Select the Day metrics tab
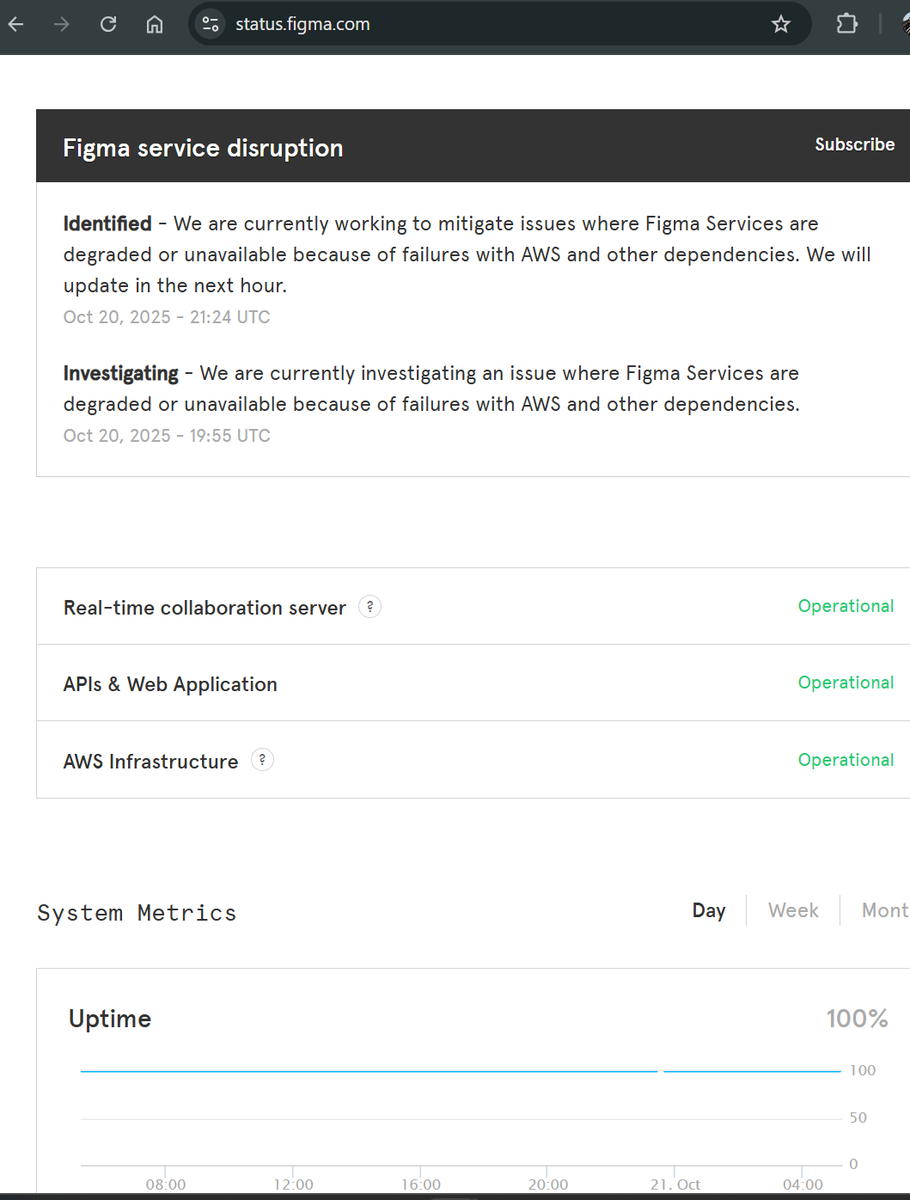This screenshot has height=1200, width=910. pos(709,911)
